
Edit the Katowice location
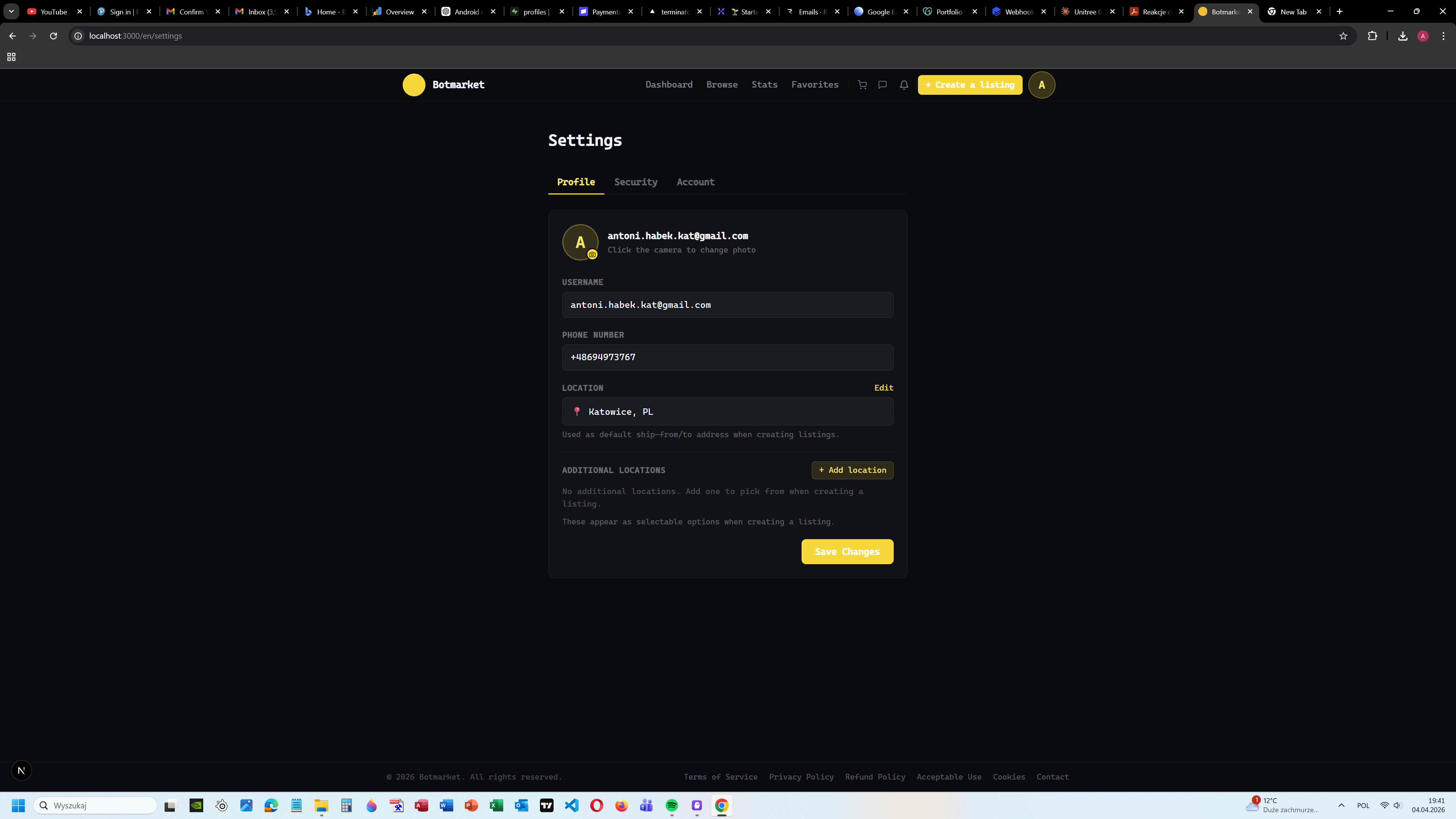coord(883,388)
